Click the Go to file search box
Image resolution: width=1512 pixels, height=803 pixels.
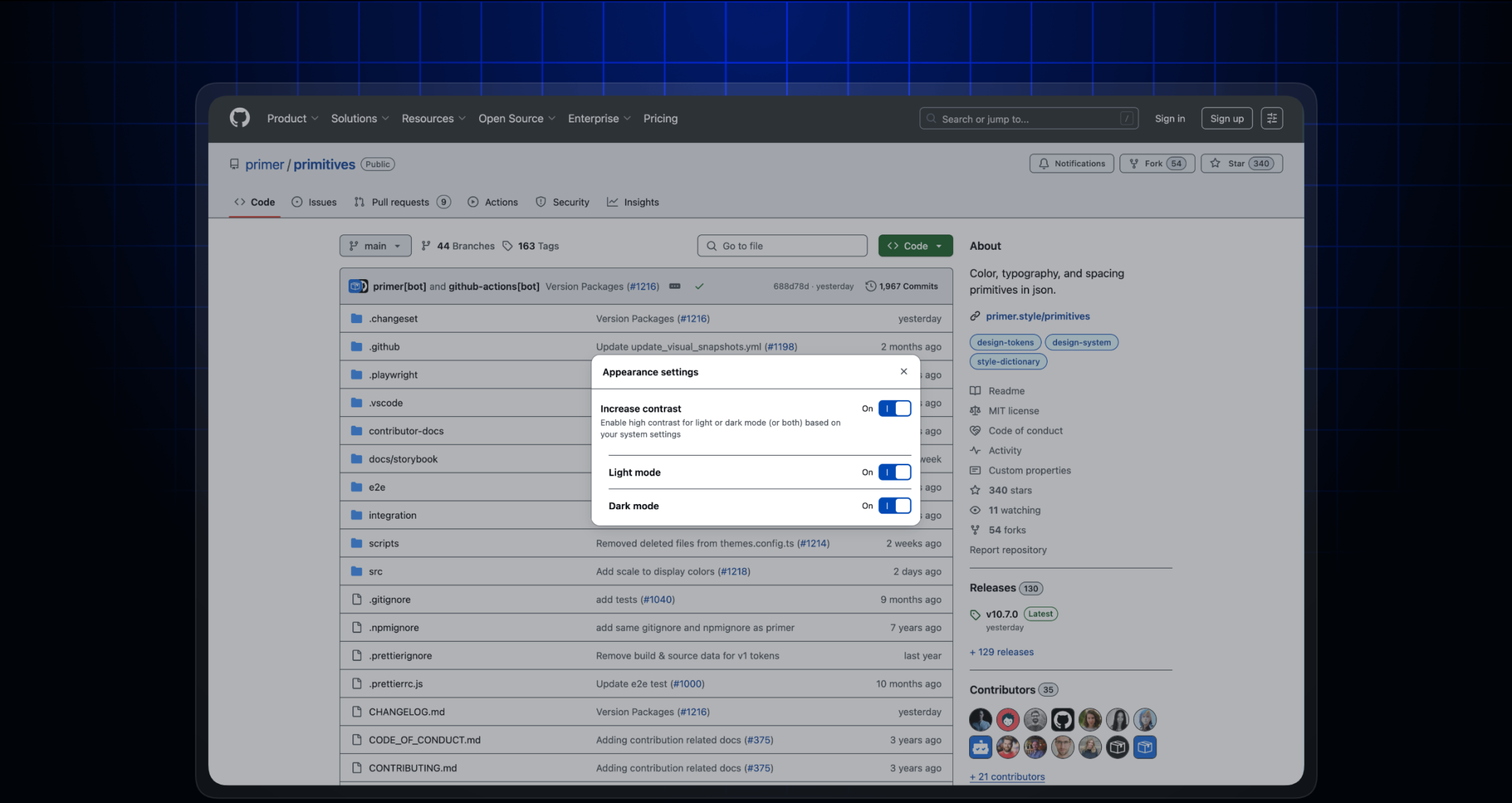[x=782, y=246]
